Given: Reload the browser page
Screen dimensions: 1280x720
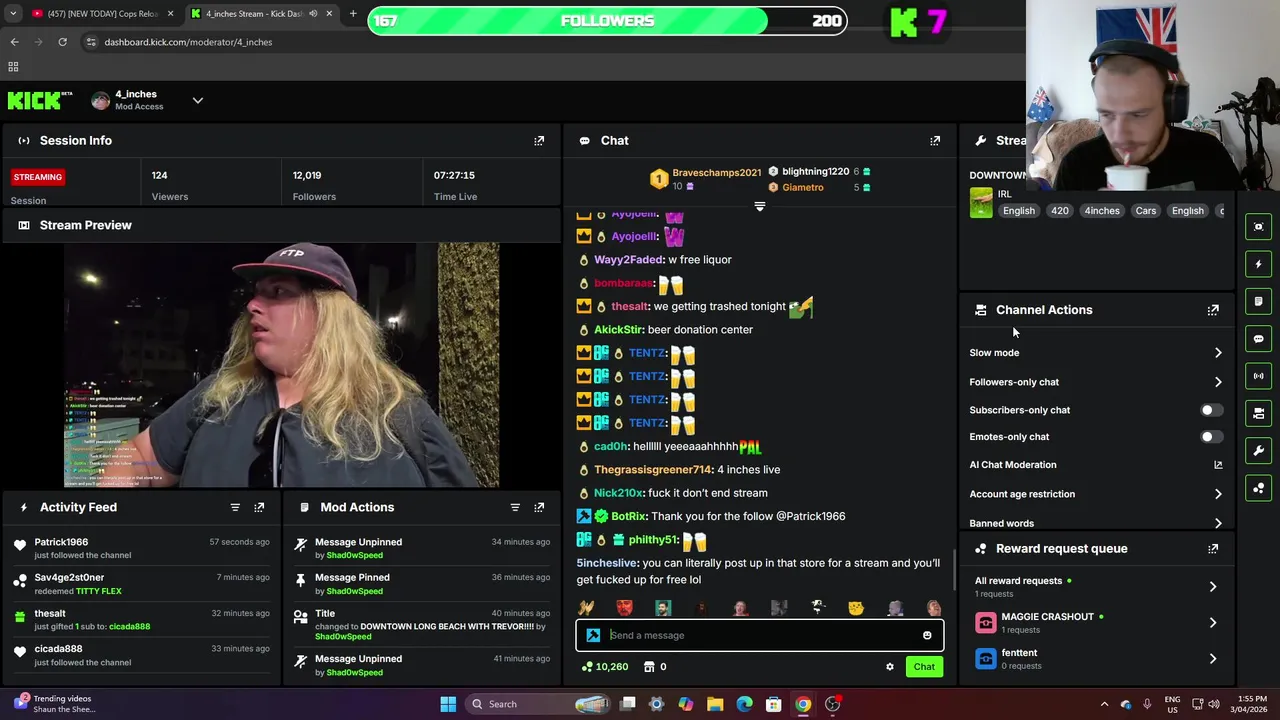Looking at the screenshot, I should [62, 42].
